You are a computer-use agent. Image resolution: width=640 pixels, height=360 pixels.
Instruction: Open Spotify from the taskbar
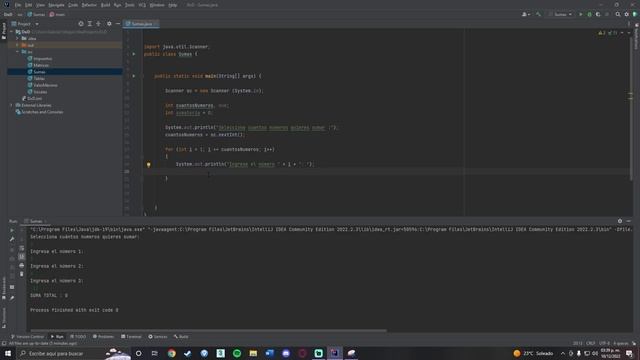pyautogui.click(x=237, y=353)
